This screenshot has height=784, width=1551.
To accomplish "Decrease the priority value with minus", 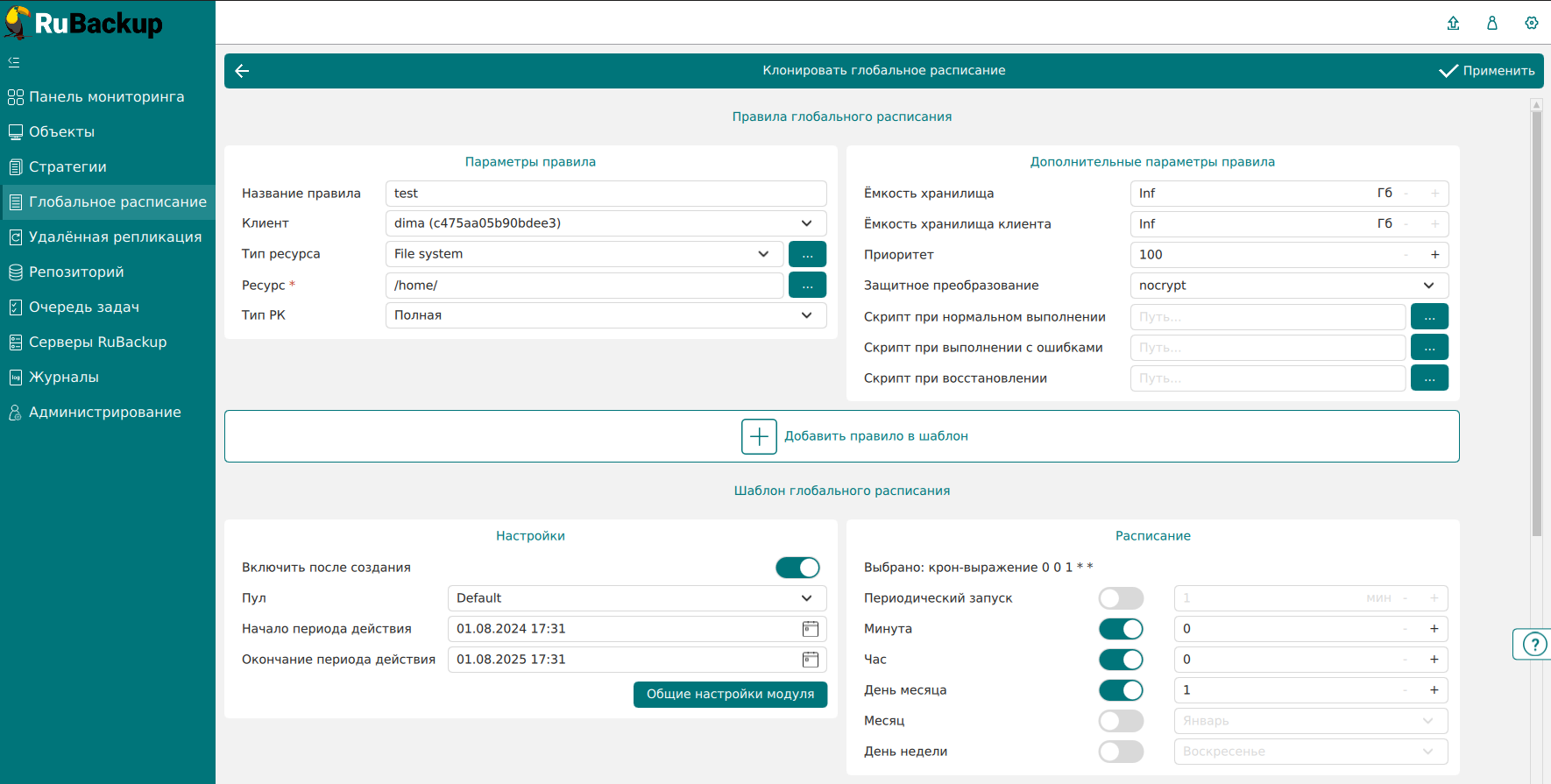I will point(1406,255).
